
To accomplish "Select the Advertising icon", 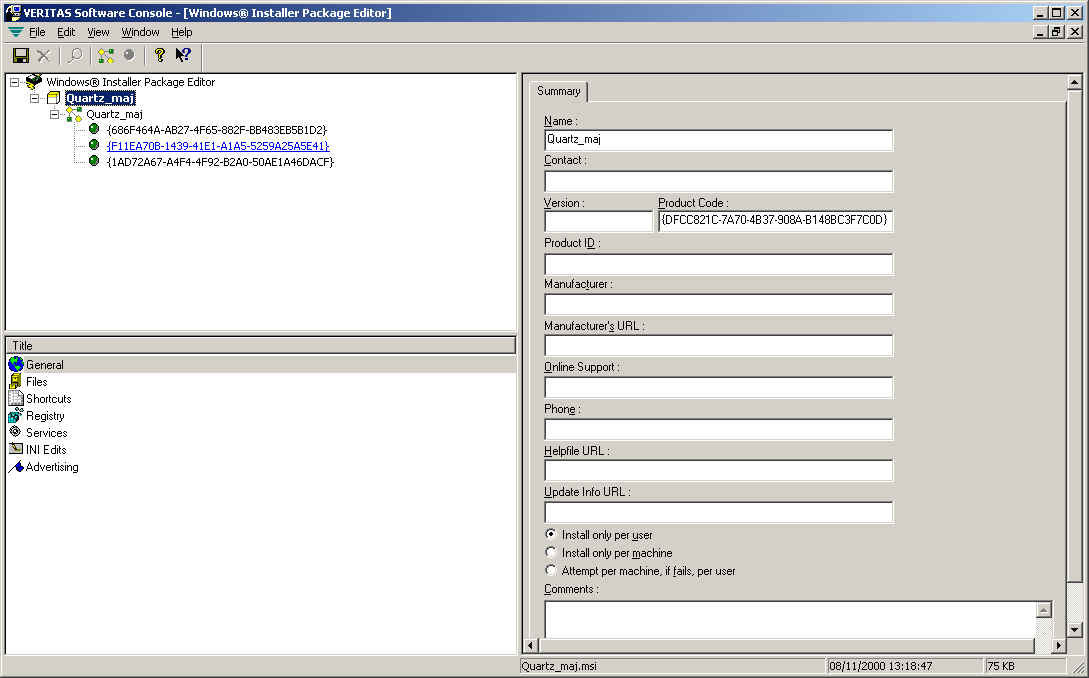I will pos(16,467).
